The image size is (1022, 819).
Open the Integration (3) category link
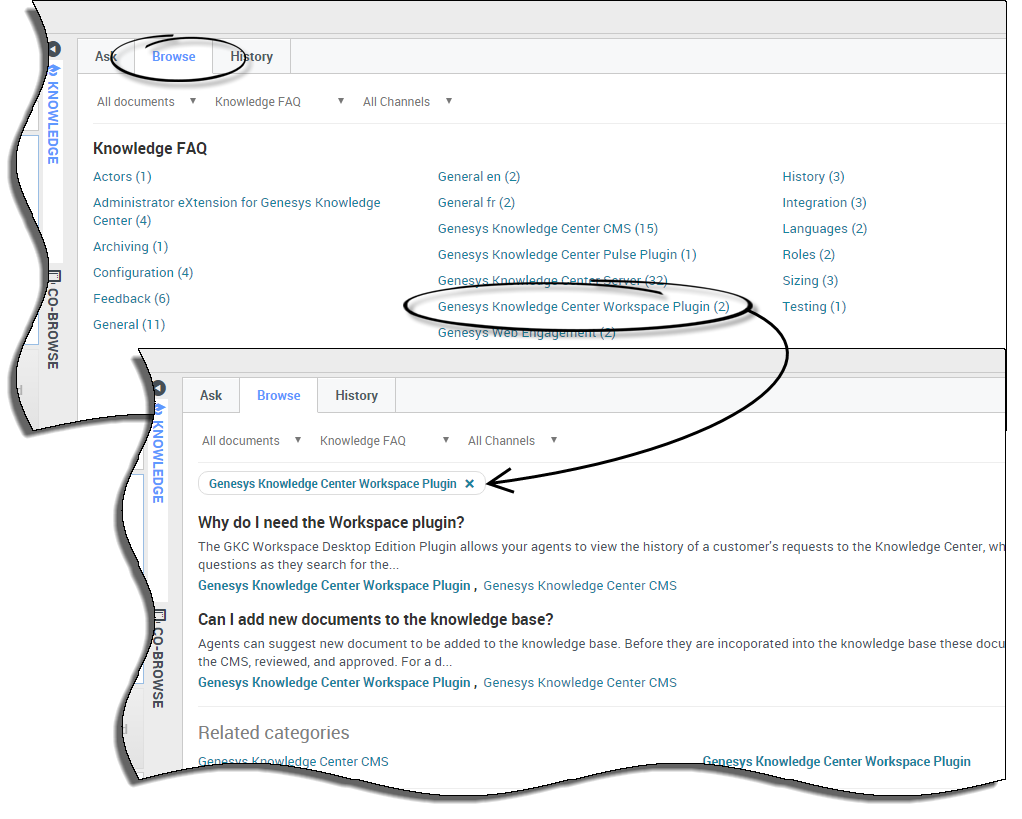tap(824, 203)
